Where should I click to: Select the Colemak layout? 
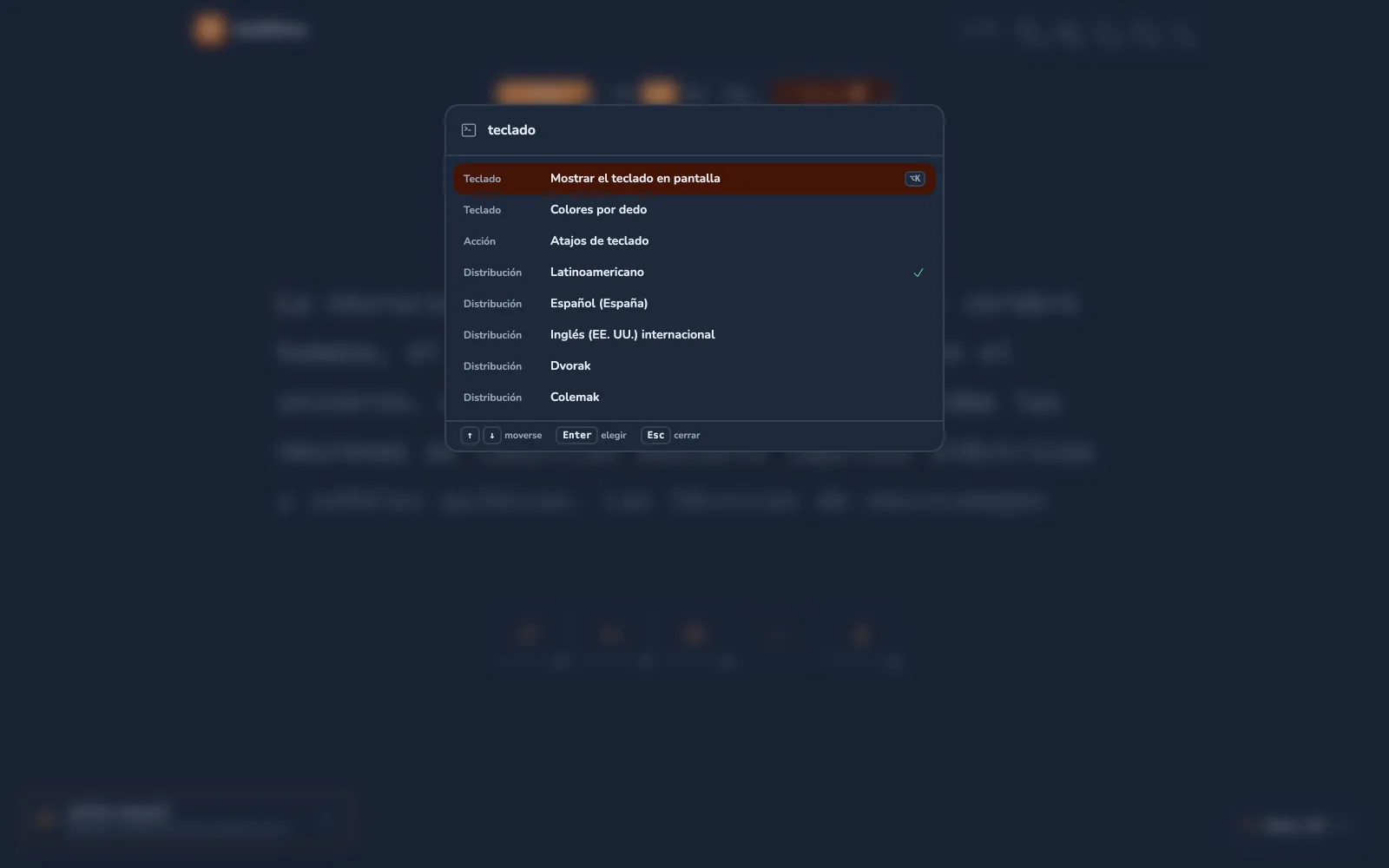pos(694,398)
